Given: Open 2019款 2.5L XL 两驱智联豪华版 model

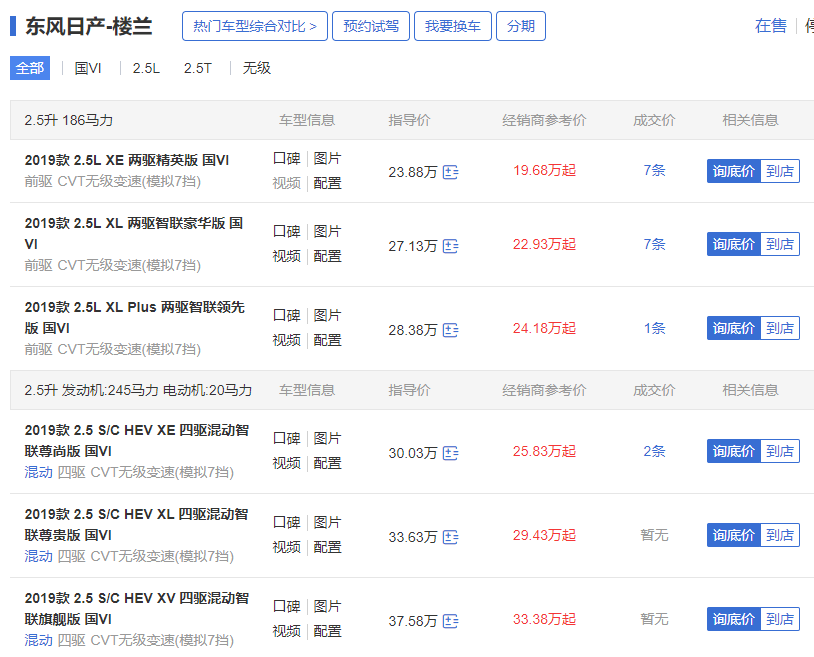Looking at the screenshot, I should [x=134, y=234].
